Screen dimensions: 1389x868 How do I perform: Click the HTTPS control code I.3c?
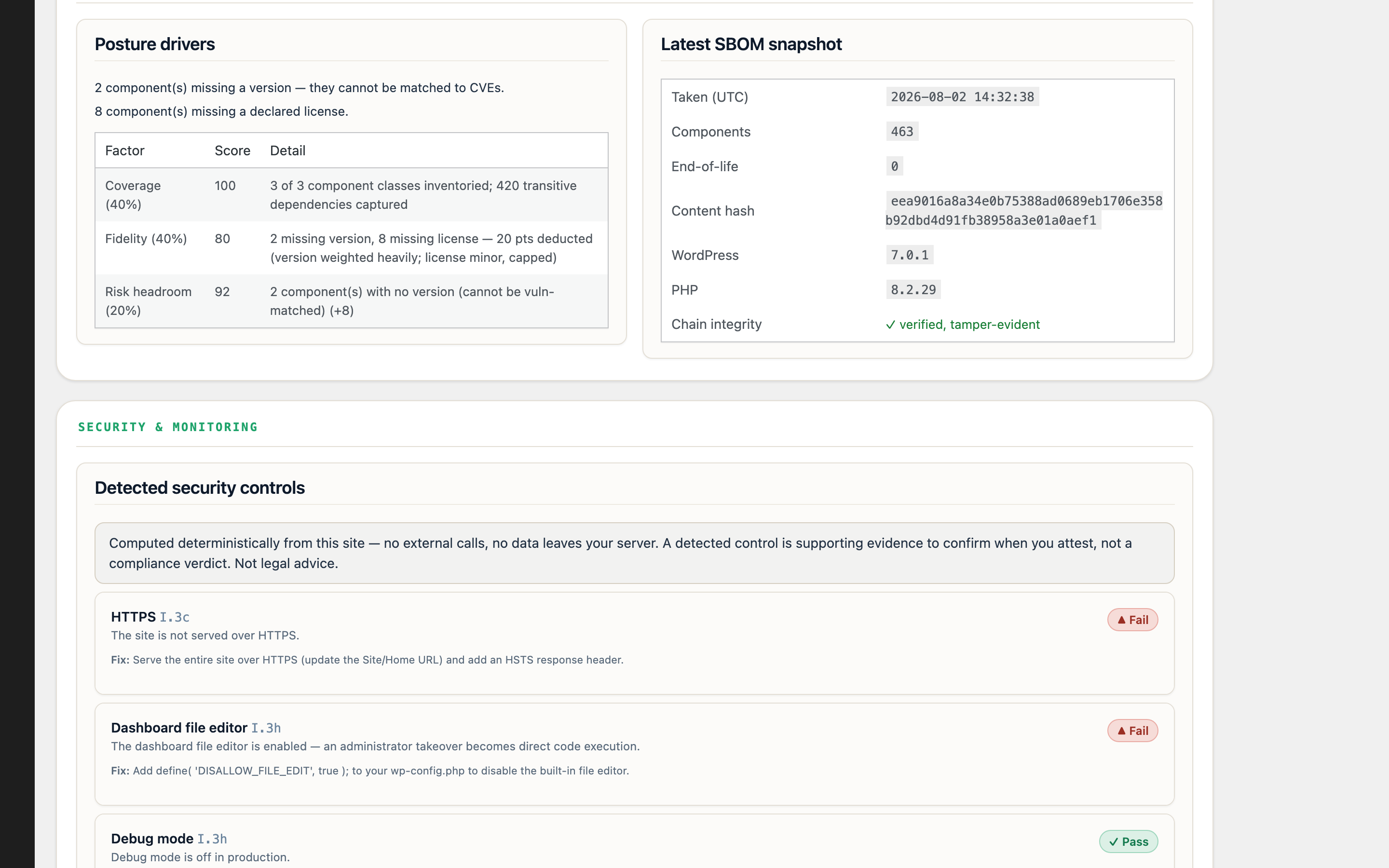click(175, 617)
